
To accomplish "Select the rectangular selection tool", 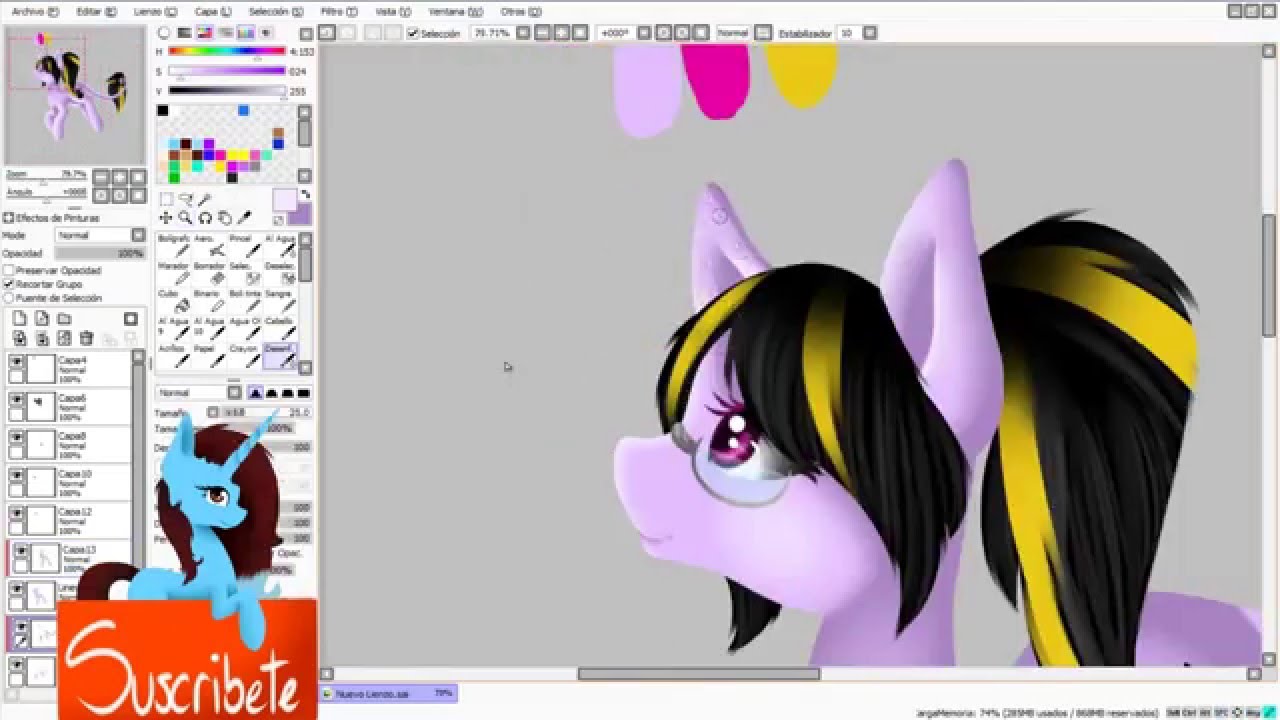I will pyautogui.click(x=166, y=200).
